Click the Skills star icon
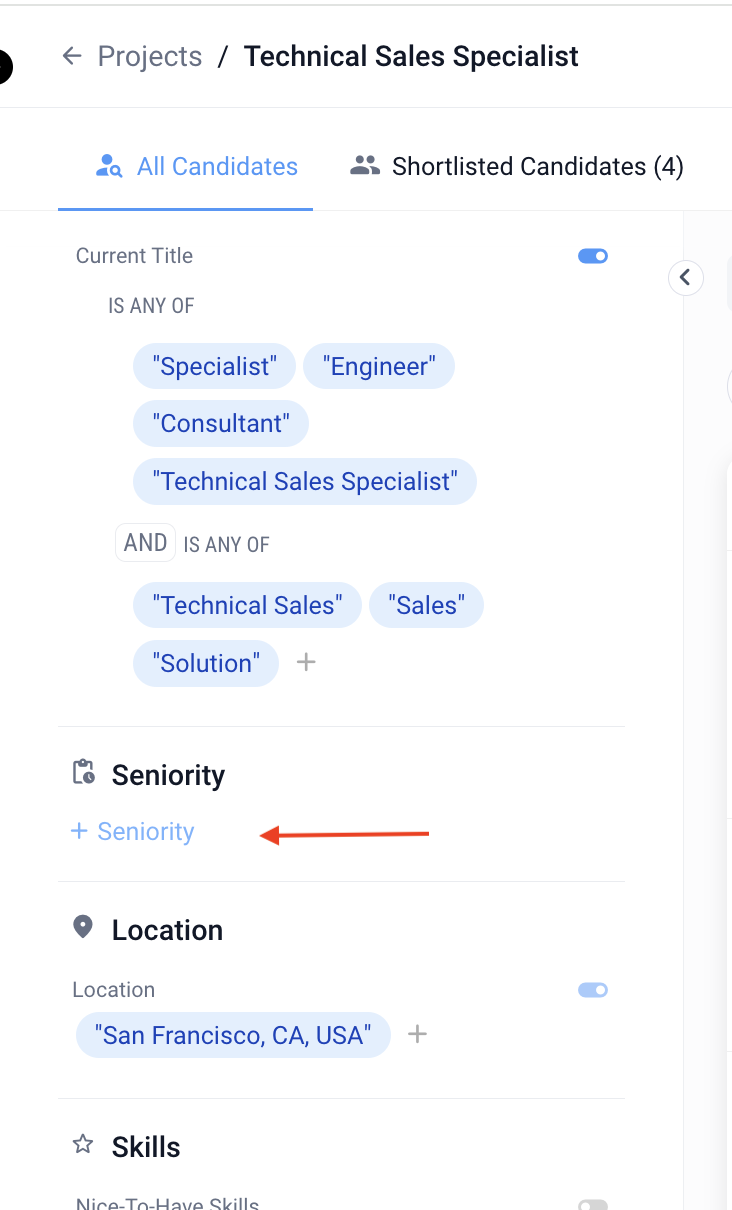 84,1145
